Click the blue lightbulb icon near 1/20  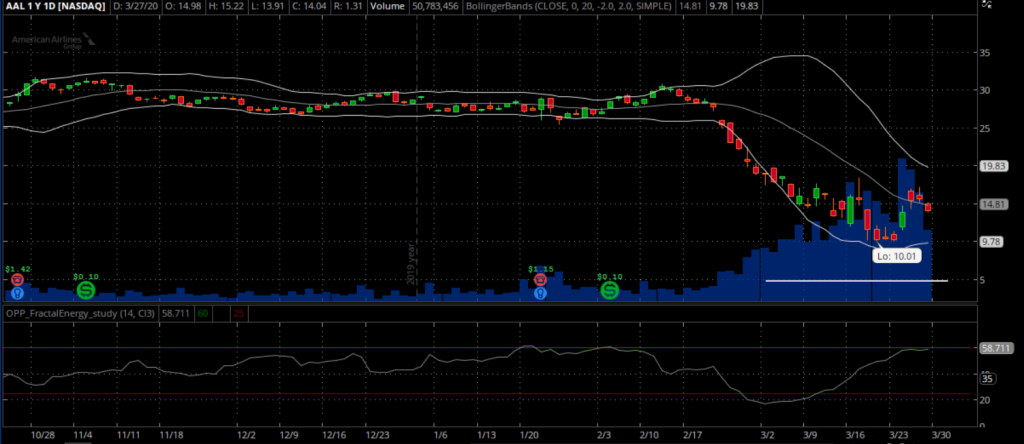point(540,293)
